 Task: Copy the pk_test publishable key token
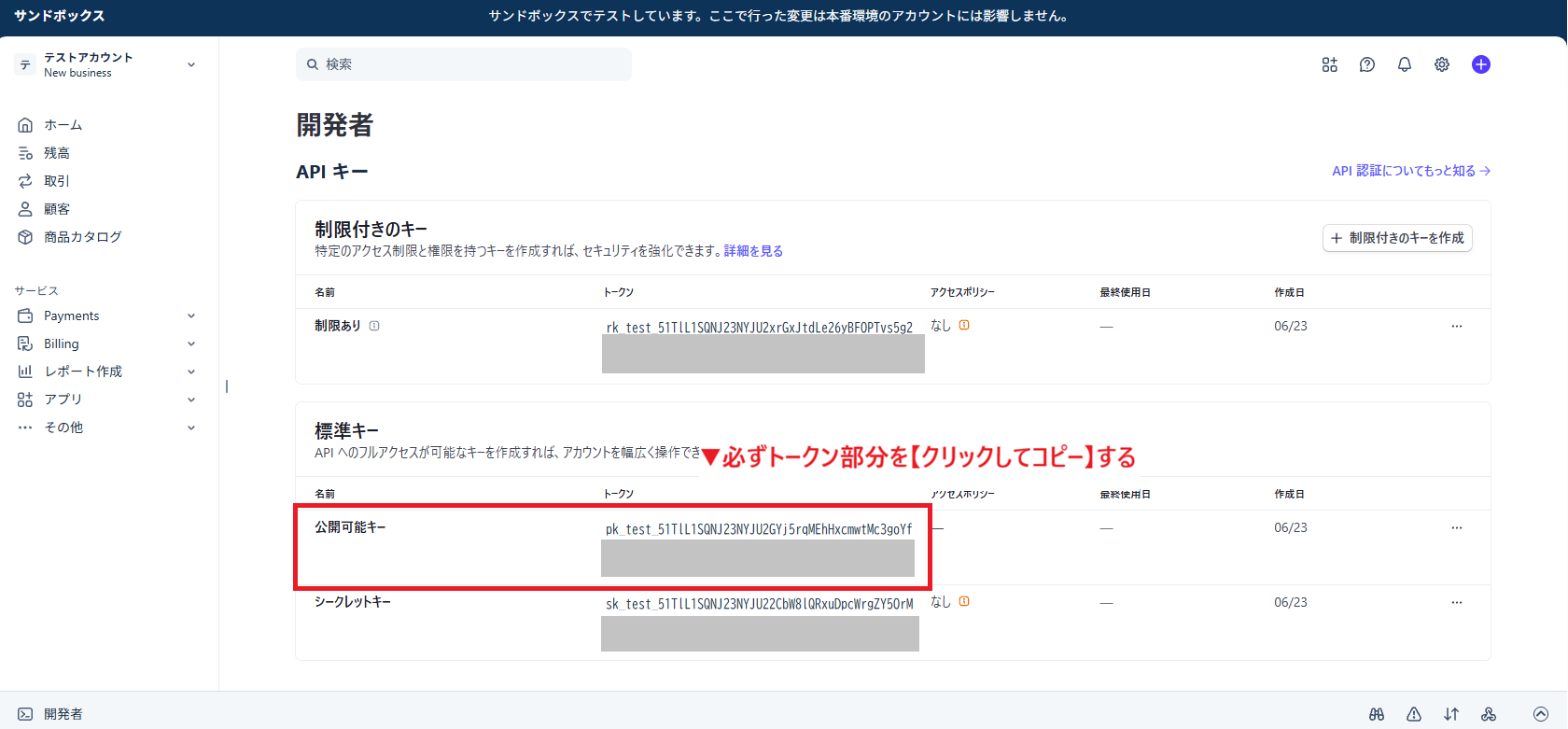(759, 529)
